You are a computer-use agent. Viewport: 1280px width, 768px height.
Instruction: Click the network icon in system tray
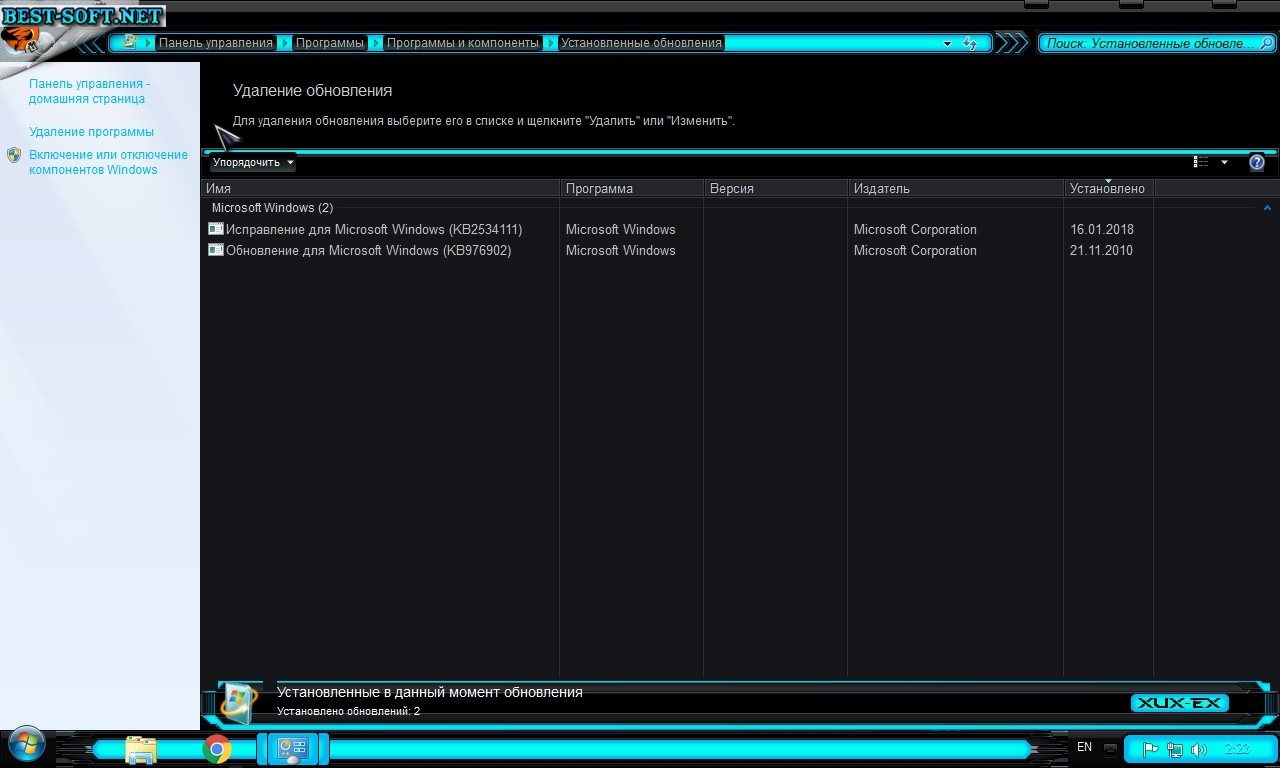(x=1175, y=749)
